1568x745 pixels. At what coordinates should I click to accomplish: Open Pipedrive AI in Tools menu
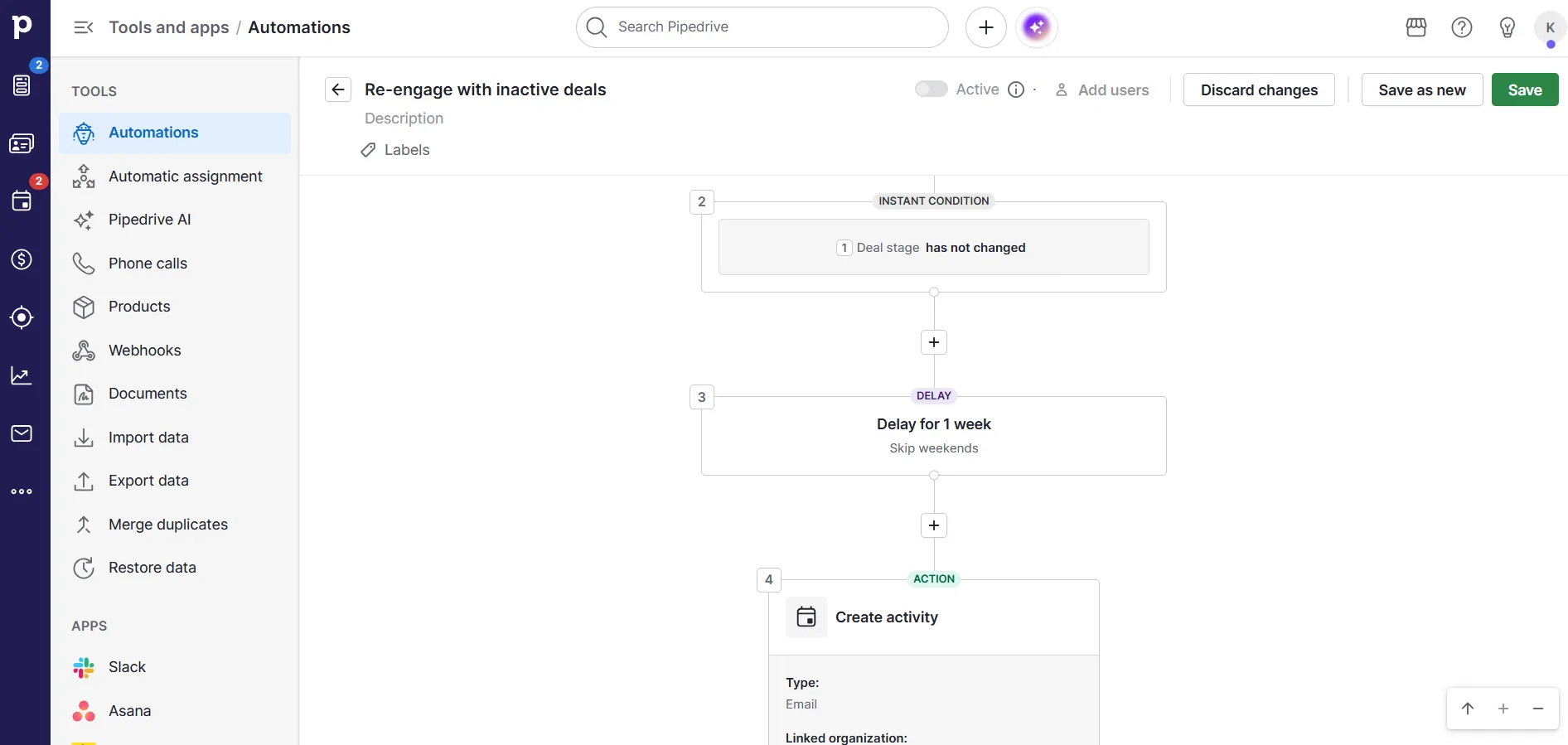tap(175, 220)
